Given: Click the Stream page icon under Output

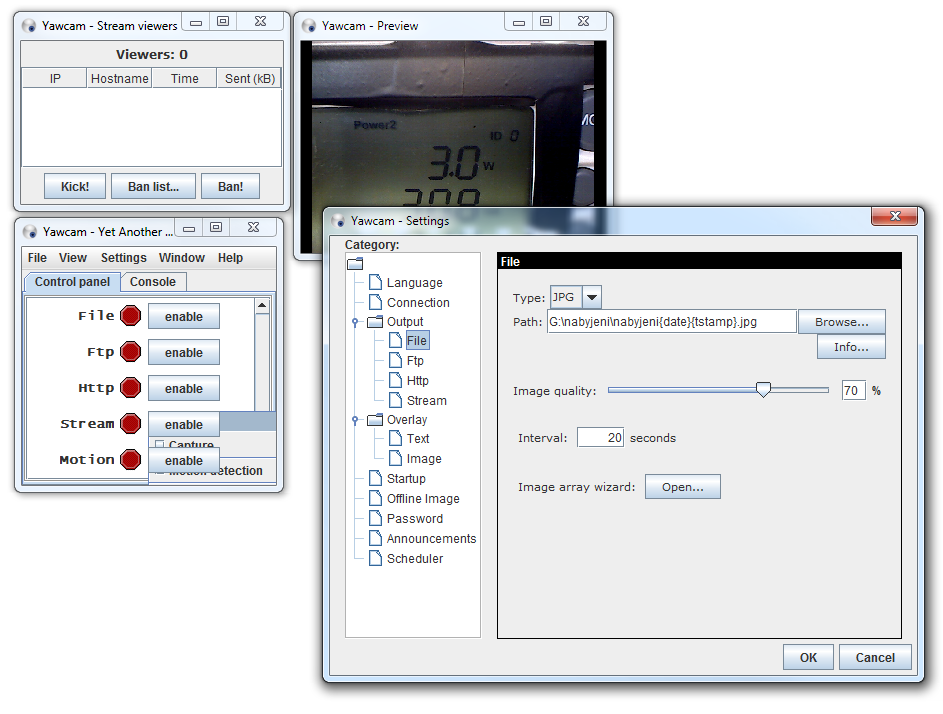Looking at the screenshot, I should point(395,400).
